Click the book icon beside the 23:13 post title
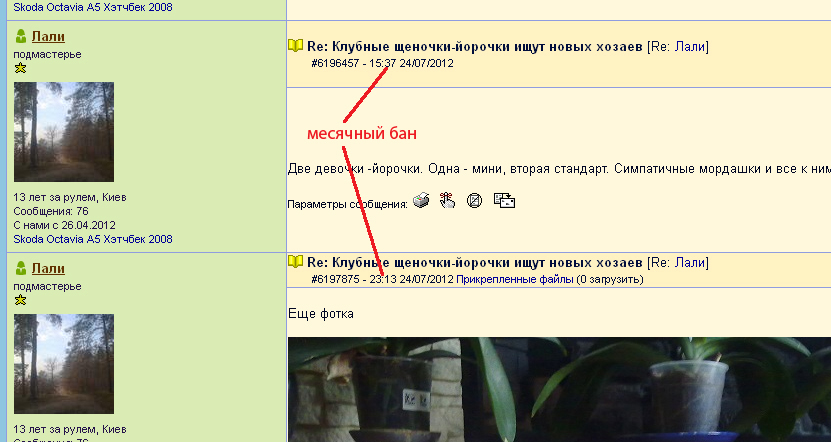The image size is (831, 442). click(x=295, y=262)
